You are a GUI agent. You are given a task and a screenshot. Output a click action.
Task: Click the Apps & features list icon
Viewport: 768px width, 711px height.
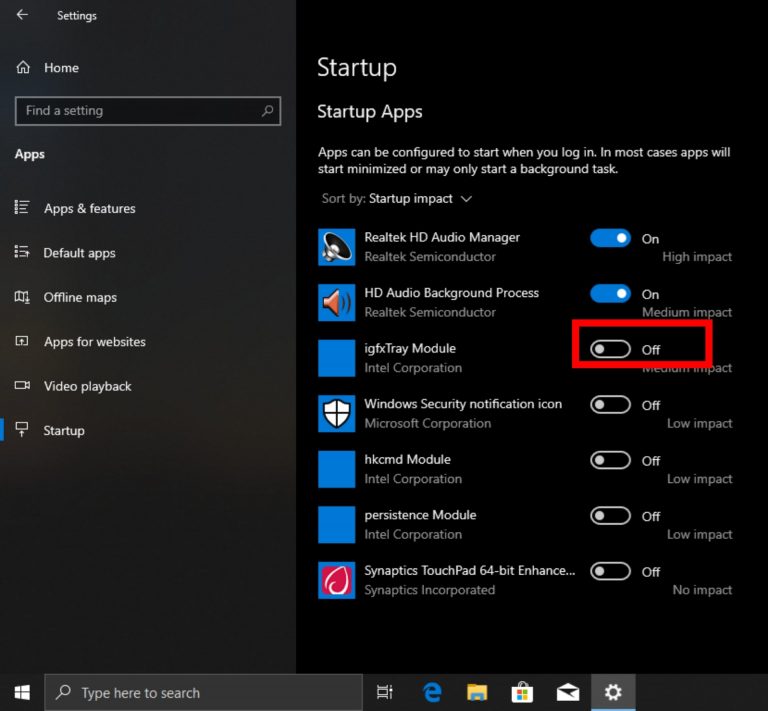[22, 208]
